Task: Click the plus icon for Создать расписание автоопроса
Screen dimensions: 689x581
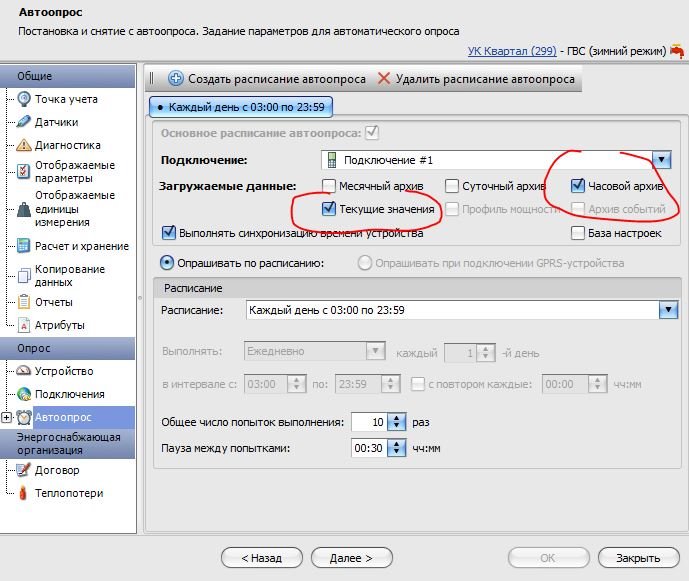Action: (x=176, y=78)
